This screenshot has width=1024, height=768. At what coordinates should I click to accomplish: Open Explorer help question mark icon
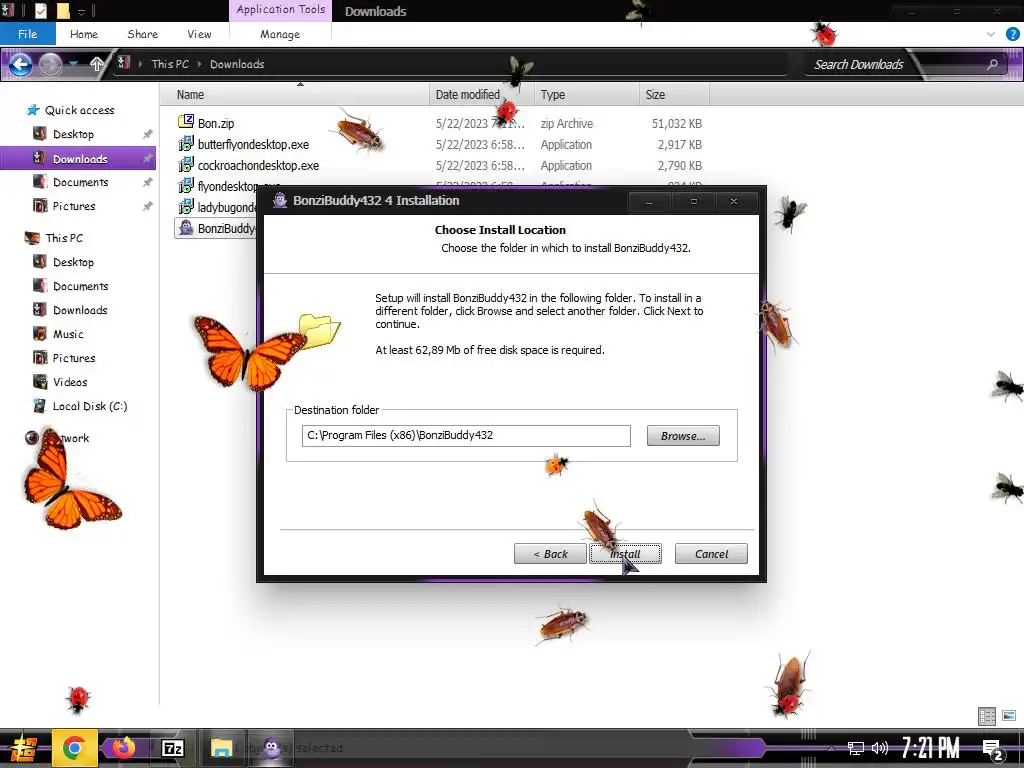click(1013, 34)
